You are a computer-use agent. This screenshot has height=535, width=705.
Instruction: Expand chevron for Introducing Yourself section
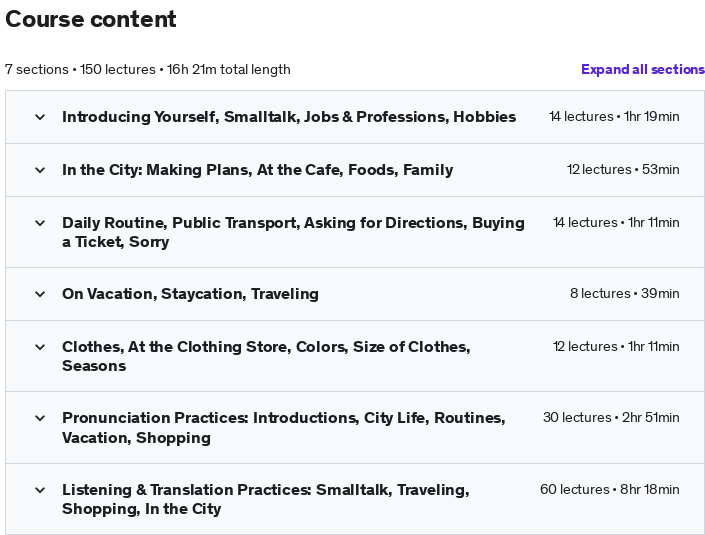tap(40, 117)
